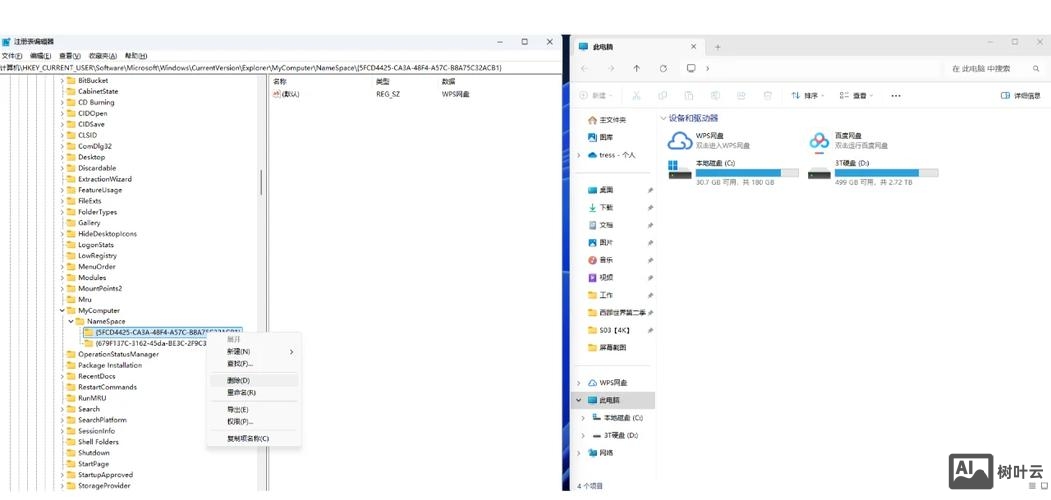Viewport: 1051px width, 500px height.
Task: Click the refresh button in File Explorer
Action: (663, 68)
